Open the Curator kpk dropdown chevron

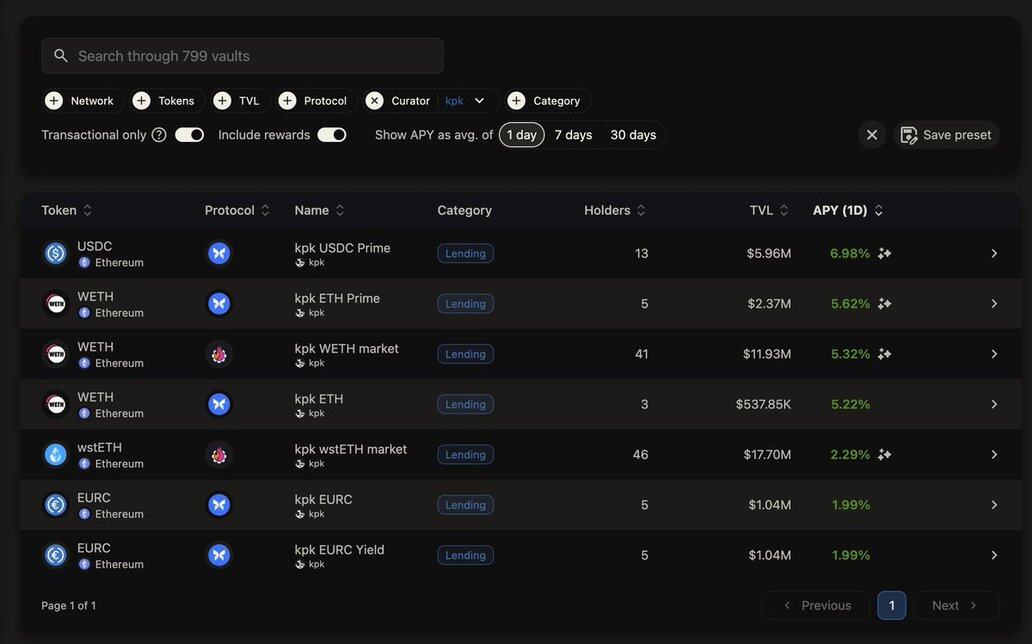coord(480,101)
